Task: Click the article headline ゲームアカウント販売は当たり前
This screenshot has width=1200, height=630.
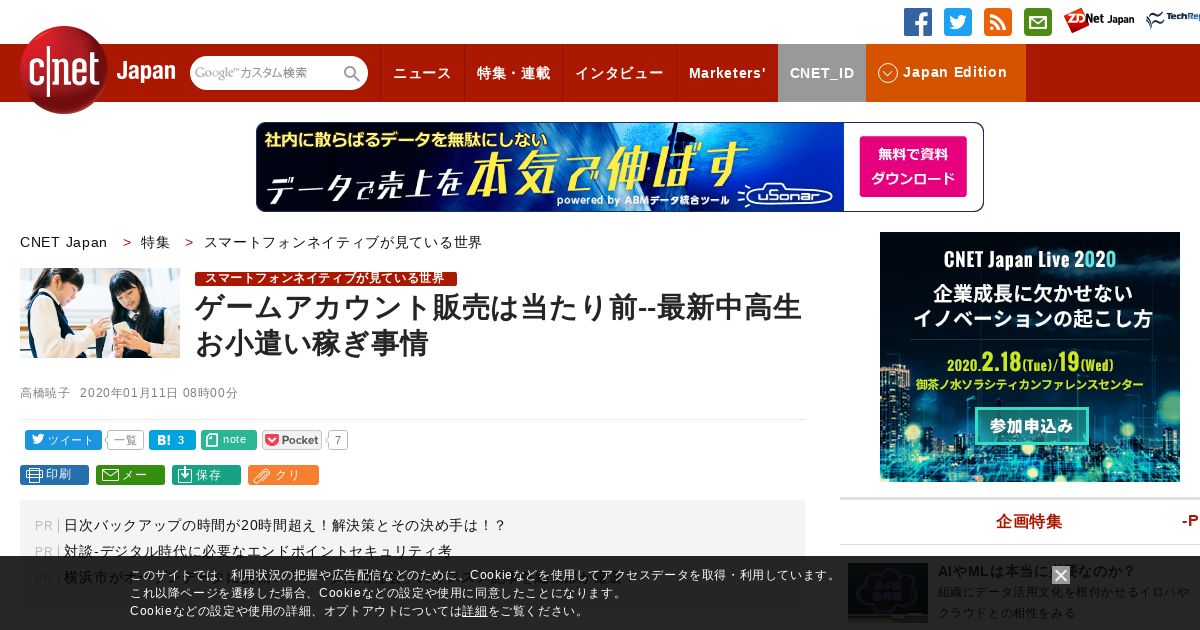Action: point(498,325)
